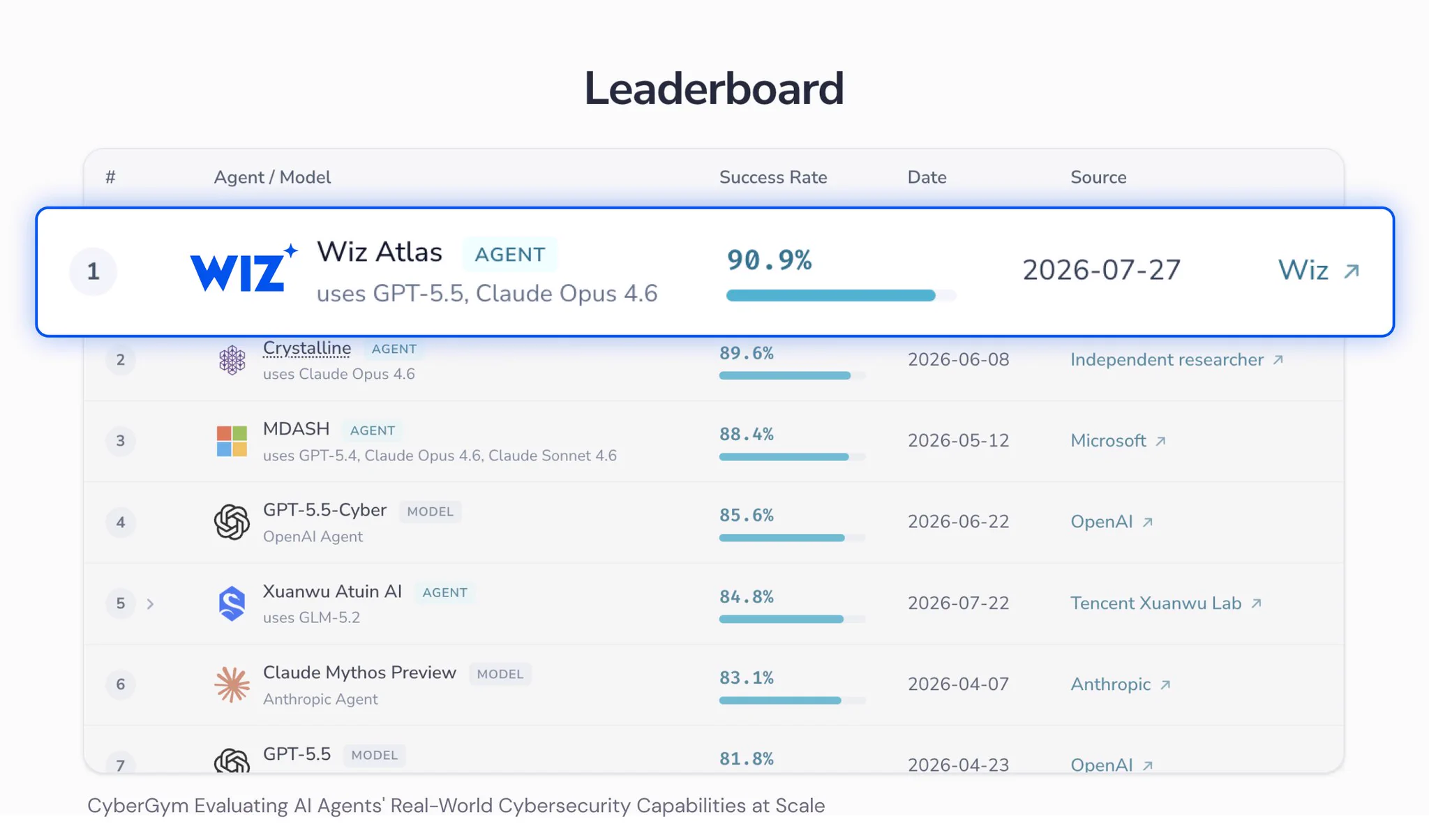Click the 2026-04-07 date cell
This screenshot has height=840, width=1429.
click(959, 684)
